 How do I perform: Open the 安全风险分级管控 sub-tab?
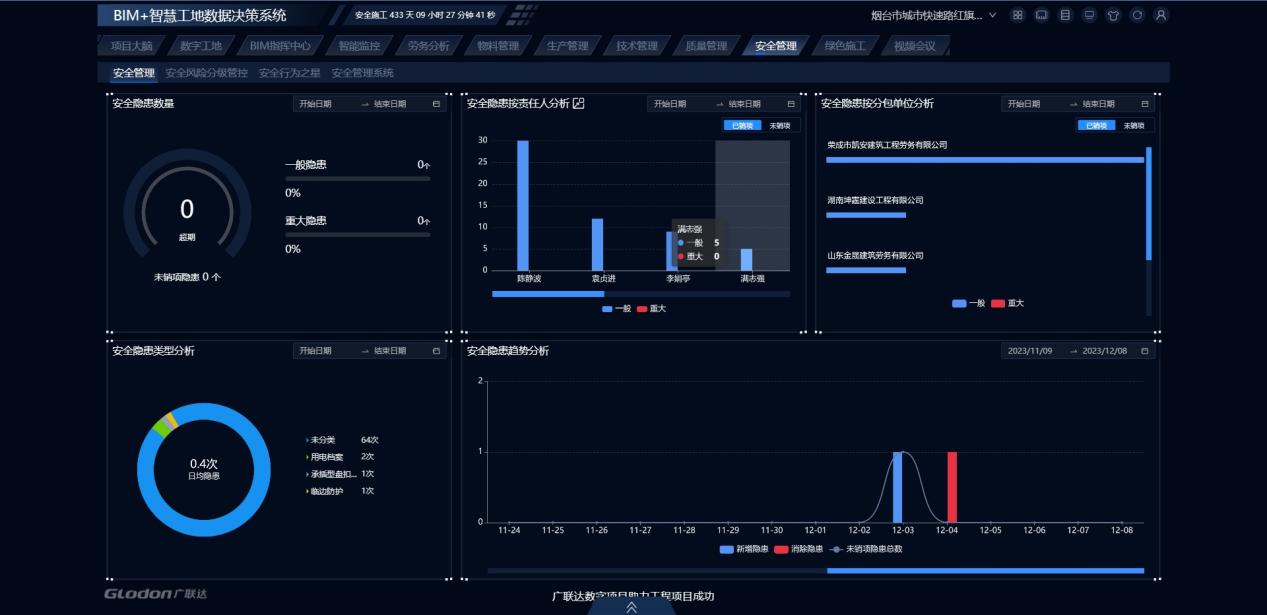pos(206,73)
